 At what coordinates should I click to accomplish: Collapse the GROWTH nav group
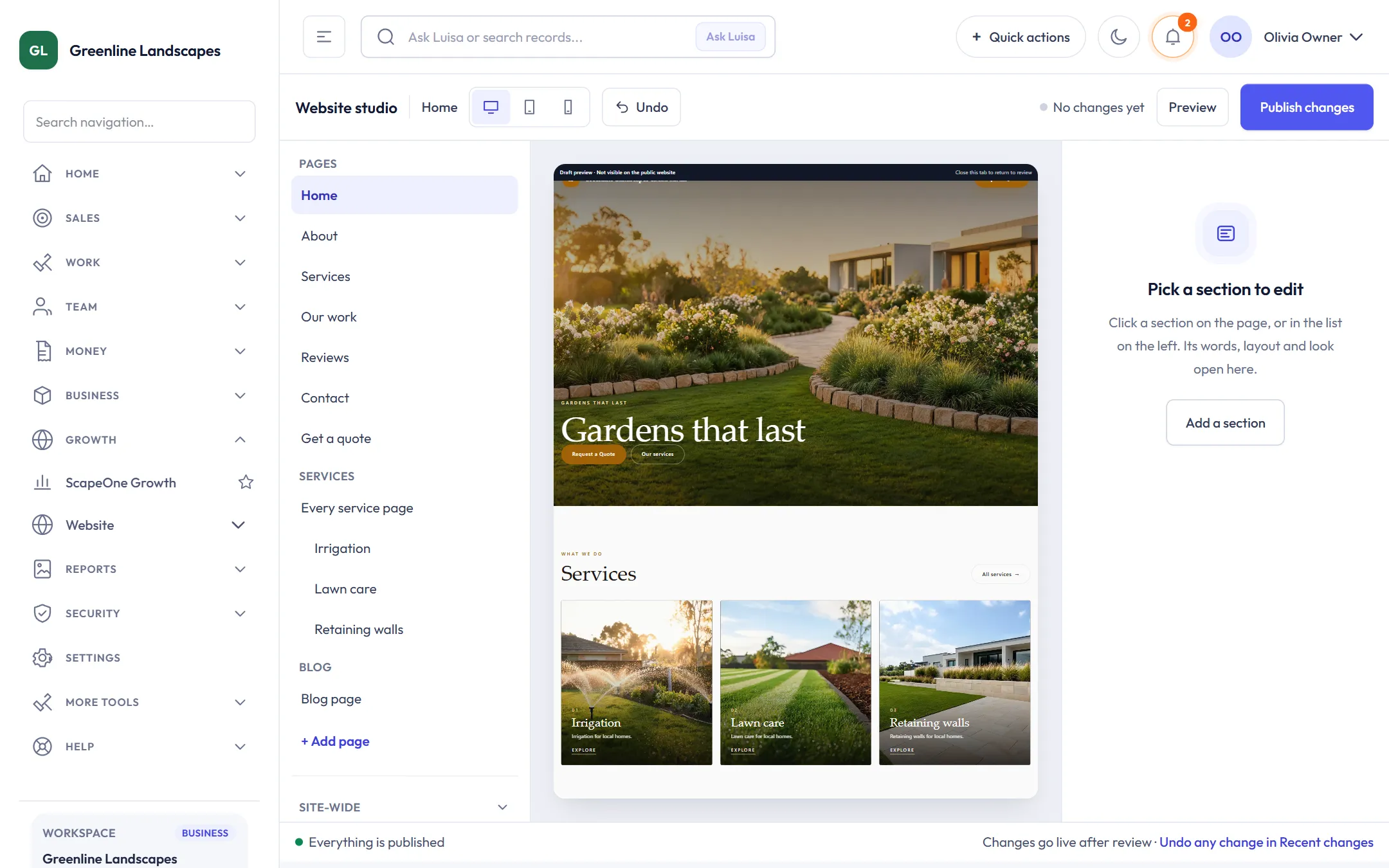pyautogui.click(x=139, y=440)
